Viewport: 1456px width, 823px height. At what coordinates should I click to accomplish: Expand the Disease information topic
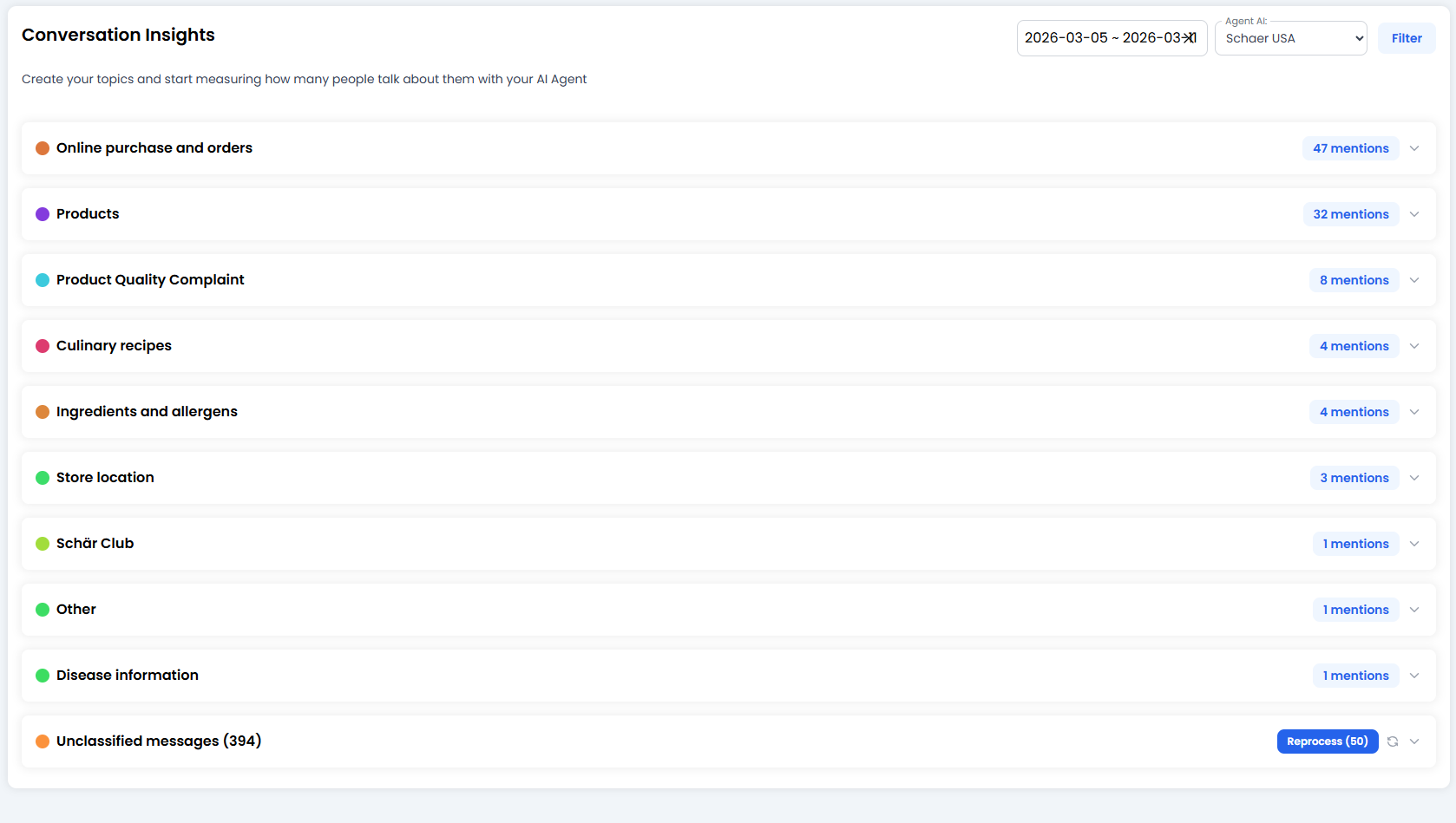[x=1414, y=676]
